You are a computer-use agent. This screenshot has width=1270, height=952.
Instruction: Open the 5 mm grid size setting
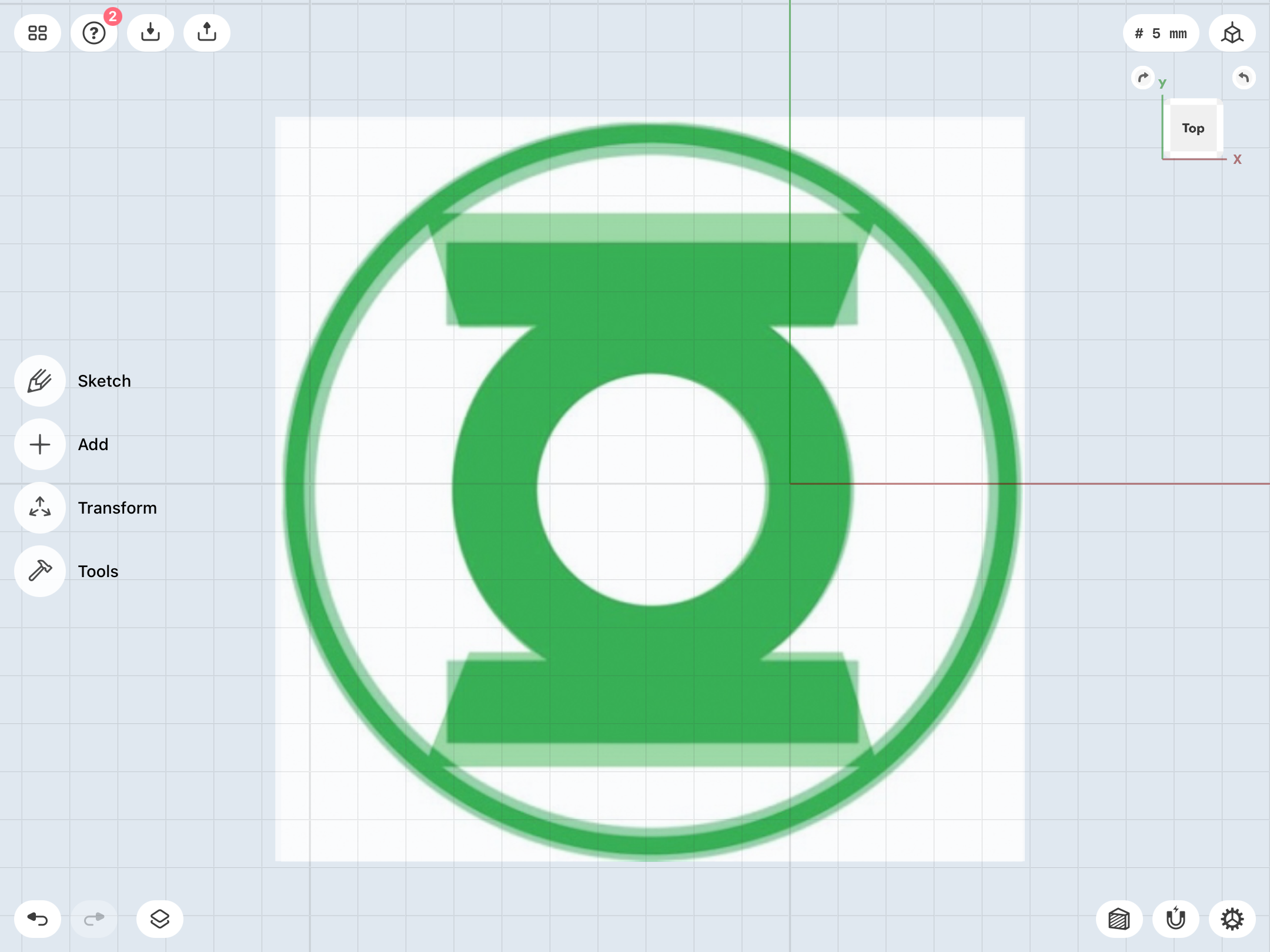tap(1161, 33)
